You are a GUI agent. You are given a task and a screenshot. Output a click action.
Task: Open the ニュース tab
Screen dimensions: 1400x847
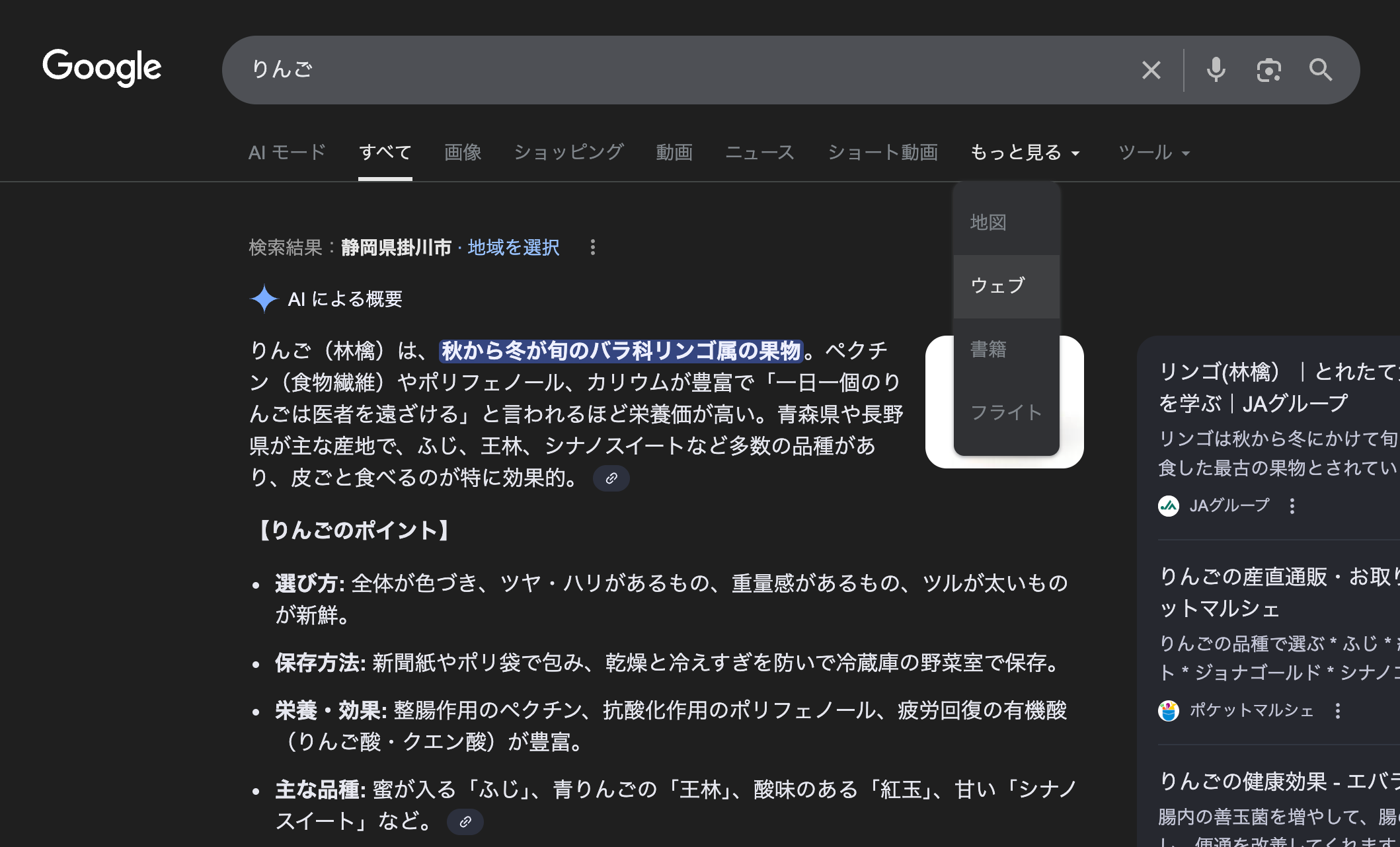(x=760, y=153)
